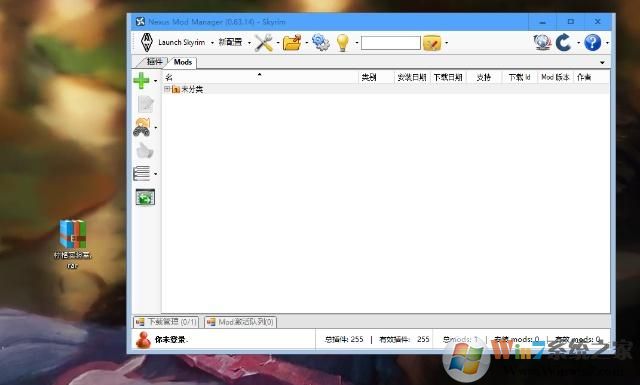Open settings via blue gears icon
This screenshot has width=640, height=385.
[320, 42]
